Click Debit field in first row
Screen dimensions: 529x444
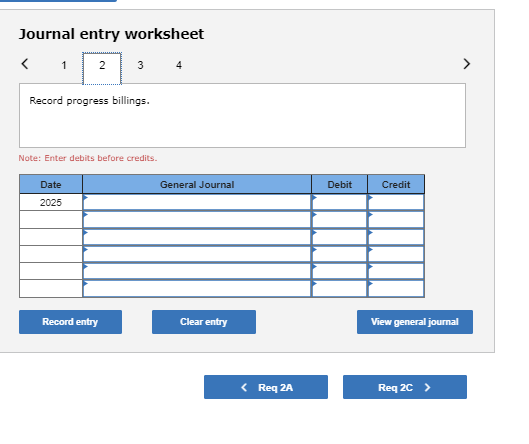point(339,202)
